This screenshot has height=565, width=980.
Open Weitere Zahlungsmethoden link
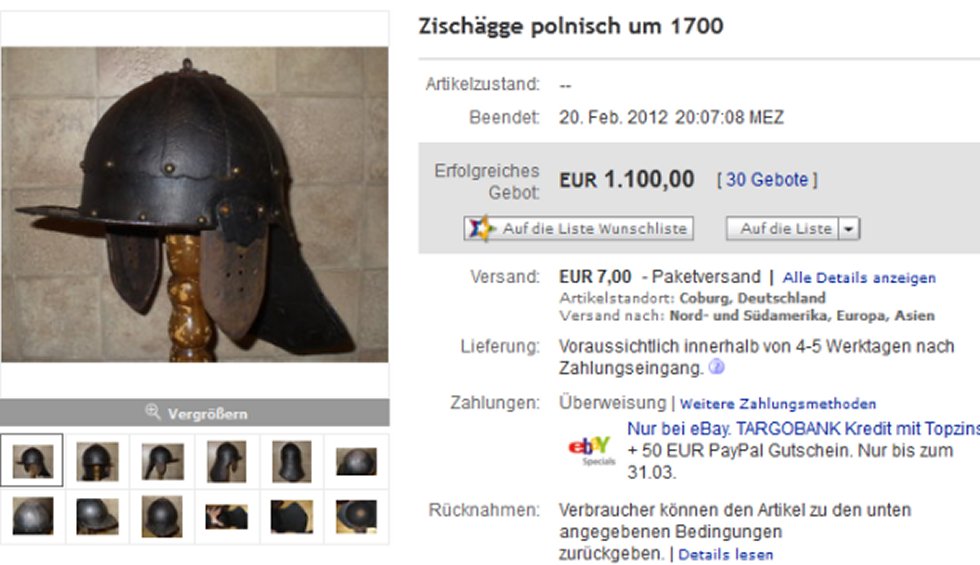778,404
